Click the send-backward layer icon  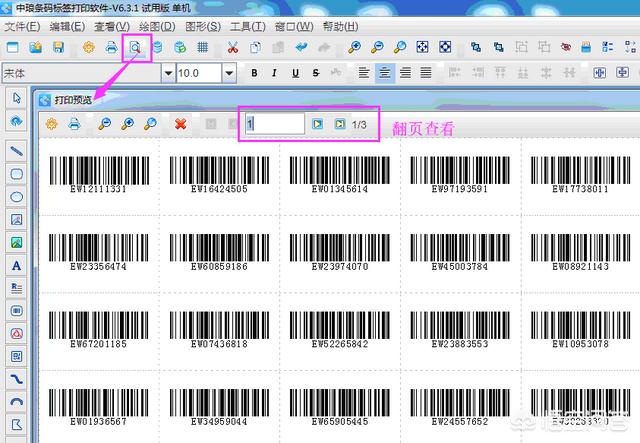coord(498,47)
